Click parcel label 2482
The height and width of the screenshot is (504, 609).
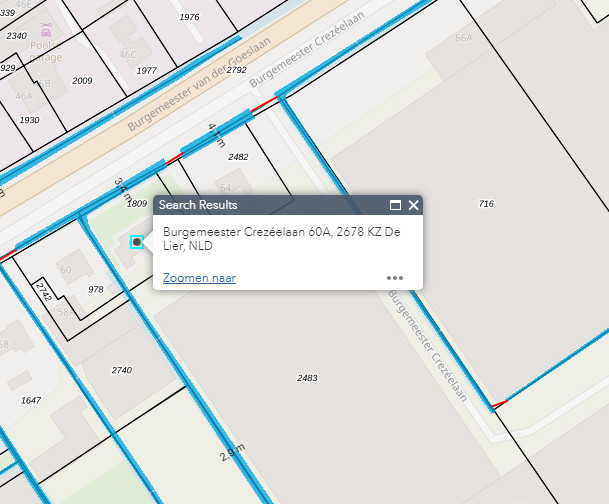(x=238, y=157)
